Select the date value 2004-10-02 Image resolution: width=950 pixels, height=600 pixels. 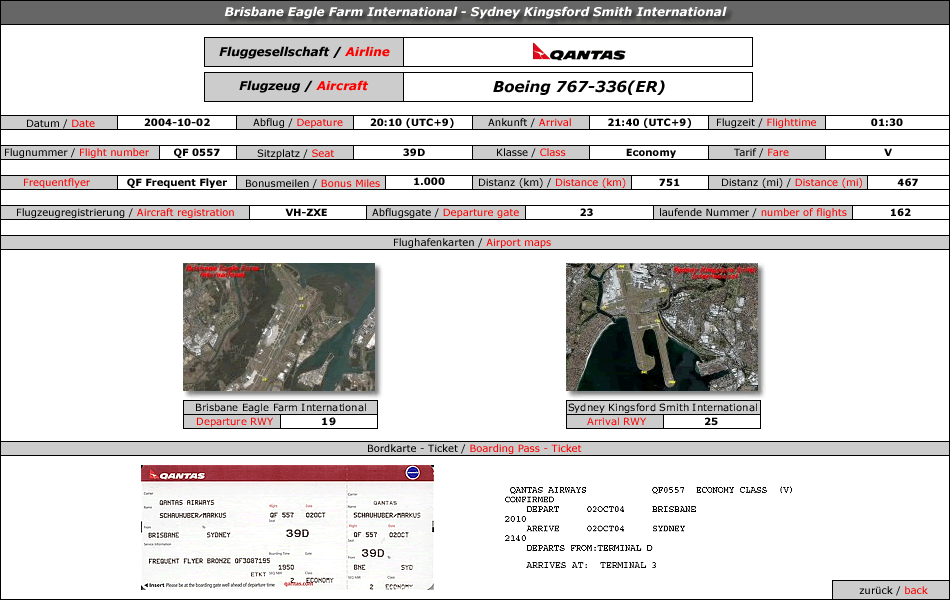click(x=177, y=122)
